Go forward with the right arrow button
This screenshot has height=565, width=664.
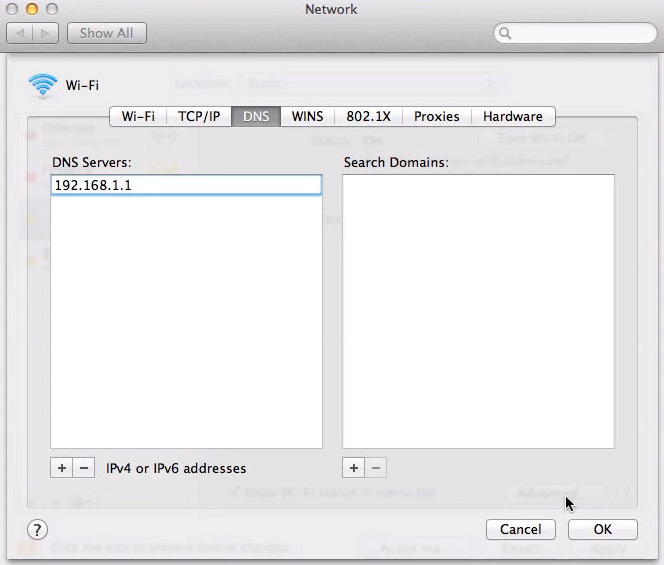click(x=45, y=33)
